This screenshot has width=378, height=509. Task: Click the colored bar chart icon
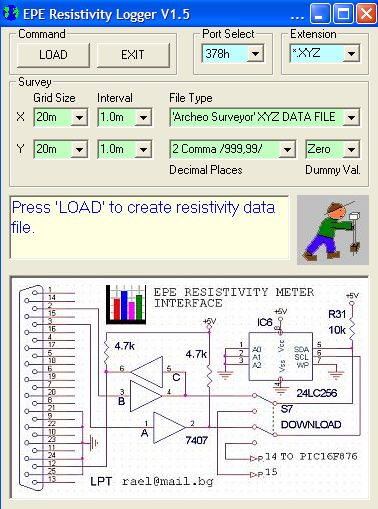[126, 304]
